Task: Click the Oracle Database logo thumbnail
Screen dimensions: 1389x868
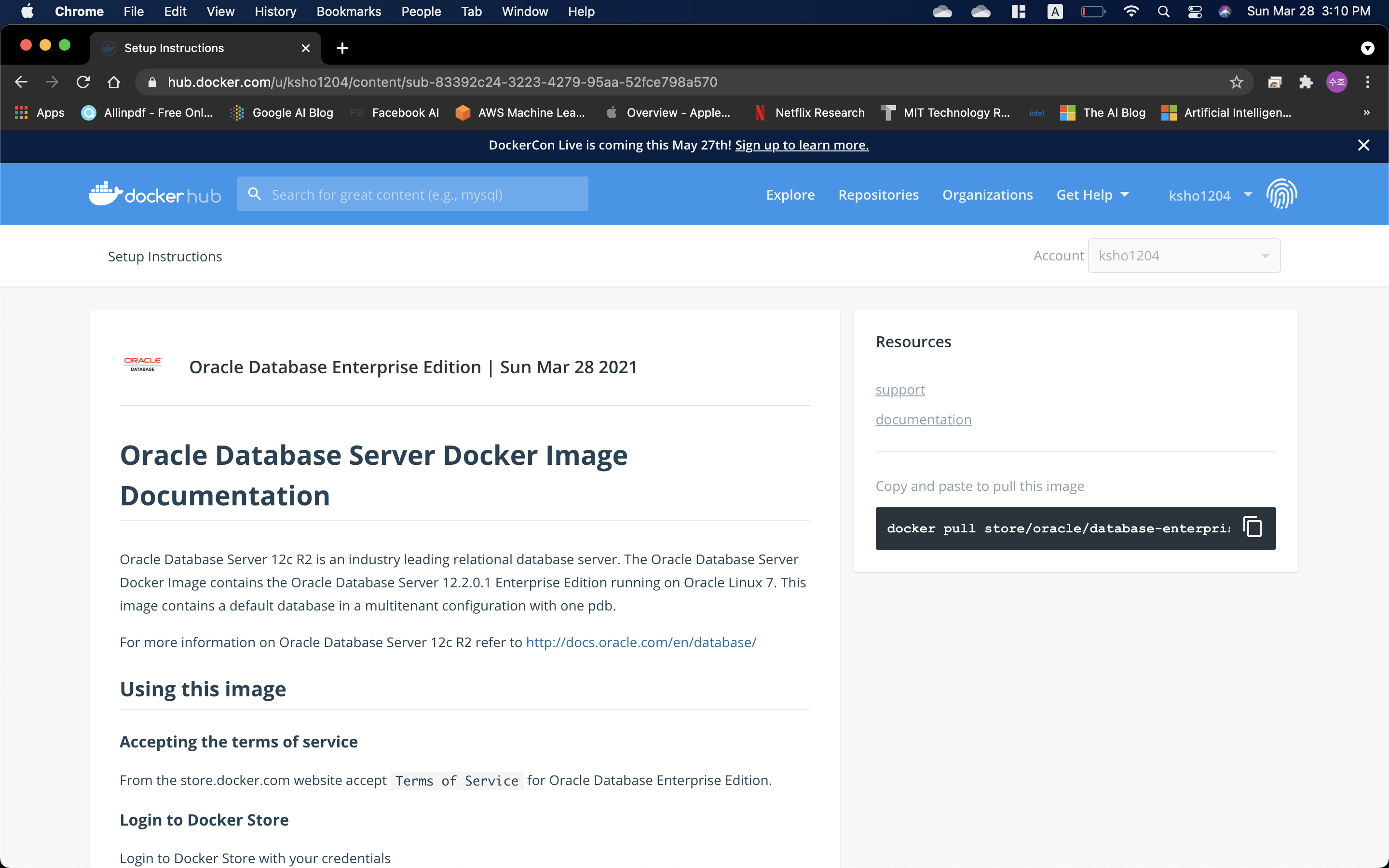Action: pyautogui.click(x=143, y=364)
